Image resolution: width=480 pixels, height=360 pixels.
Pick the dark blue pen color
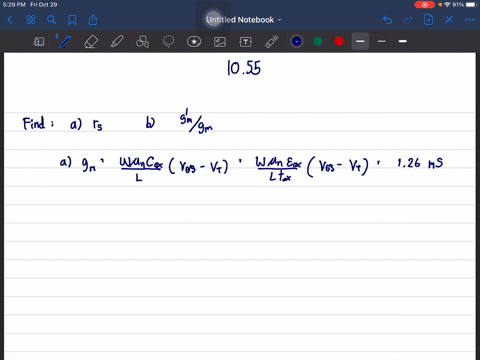click(x=297, y=41)
